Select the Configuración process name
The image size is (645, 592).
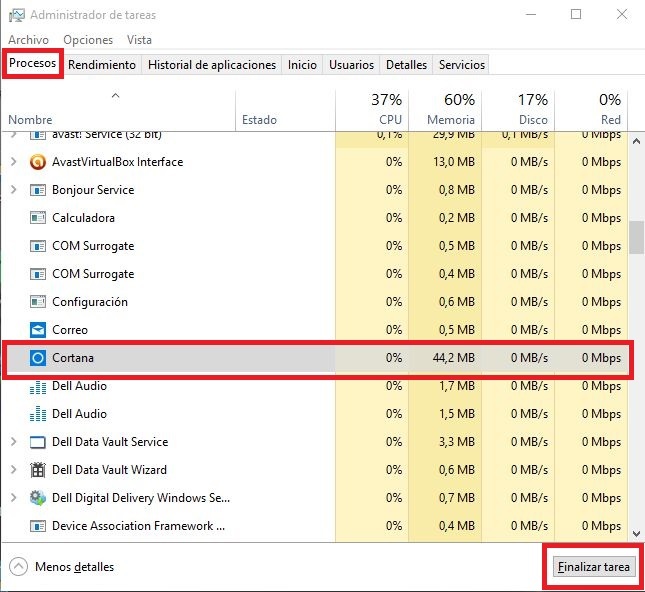90,302
